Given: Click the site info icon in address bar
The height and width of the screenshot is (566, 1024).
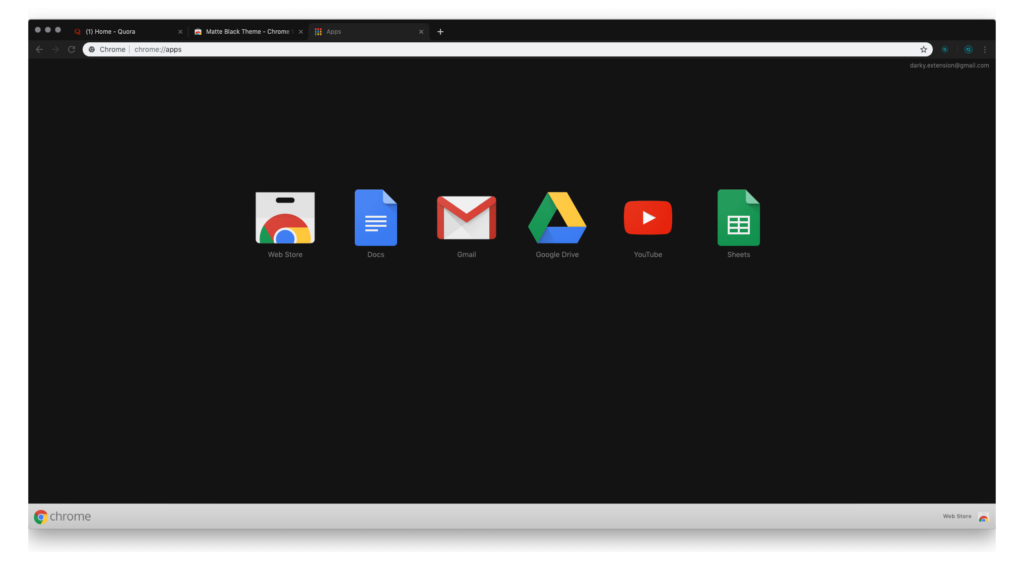Looking at the screenshot, I should [x=92, y=50].
